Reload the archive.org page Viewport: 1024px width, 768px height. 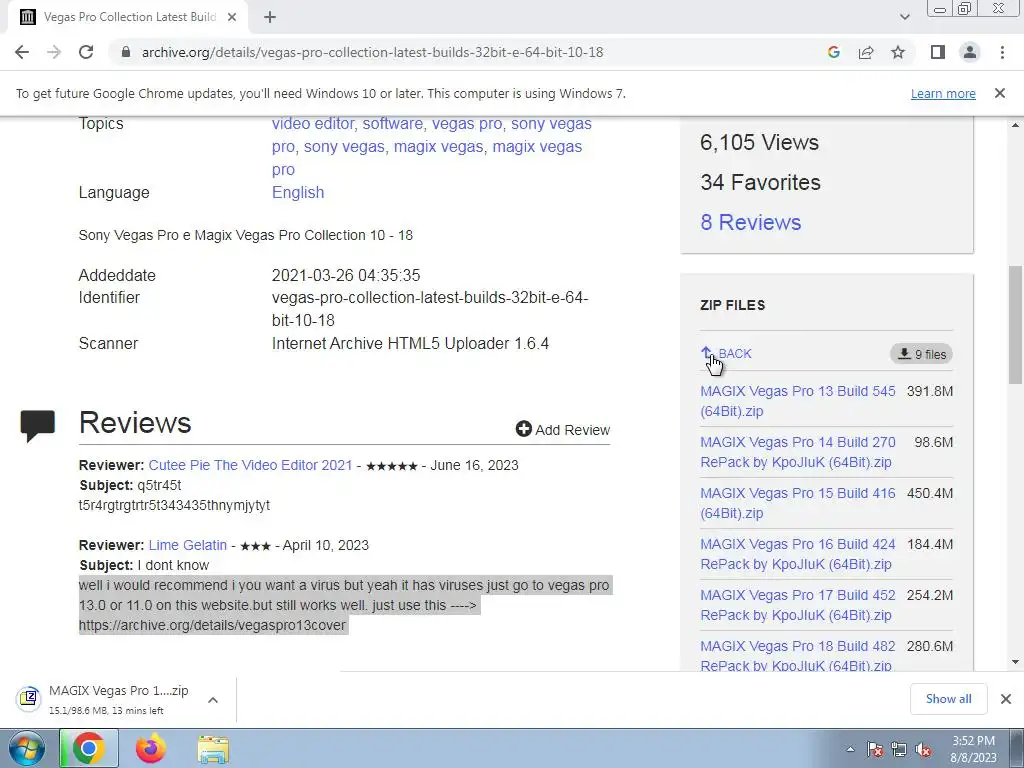pos(86,52)
